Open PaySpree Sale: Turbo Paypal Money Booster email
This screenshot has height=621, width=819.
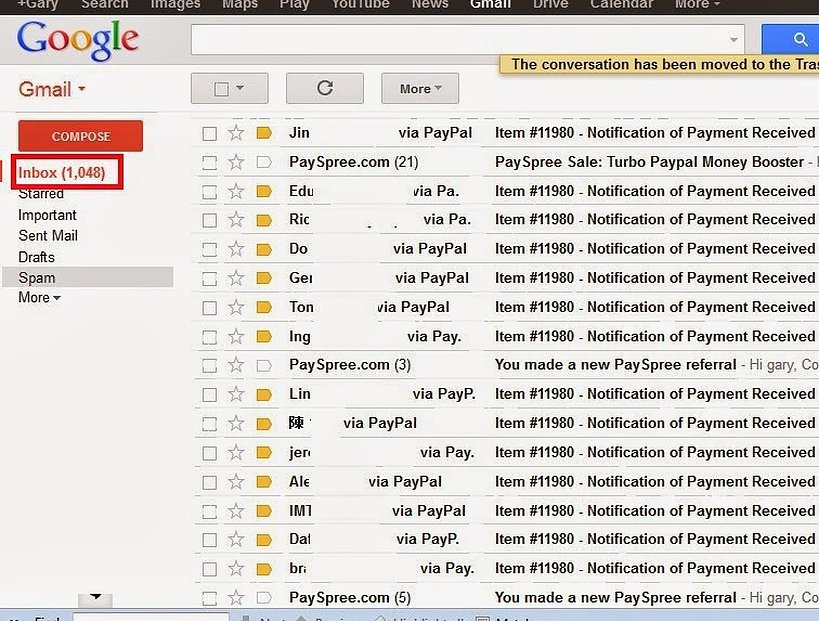point(649,162)
